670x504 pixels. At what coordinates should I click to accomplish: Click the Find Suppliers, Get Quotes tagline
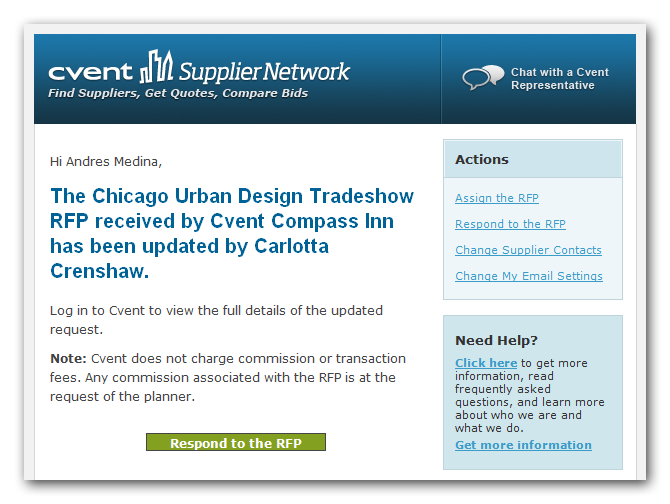178,93
